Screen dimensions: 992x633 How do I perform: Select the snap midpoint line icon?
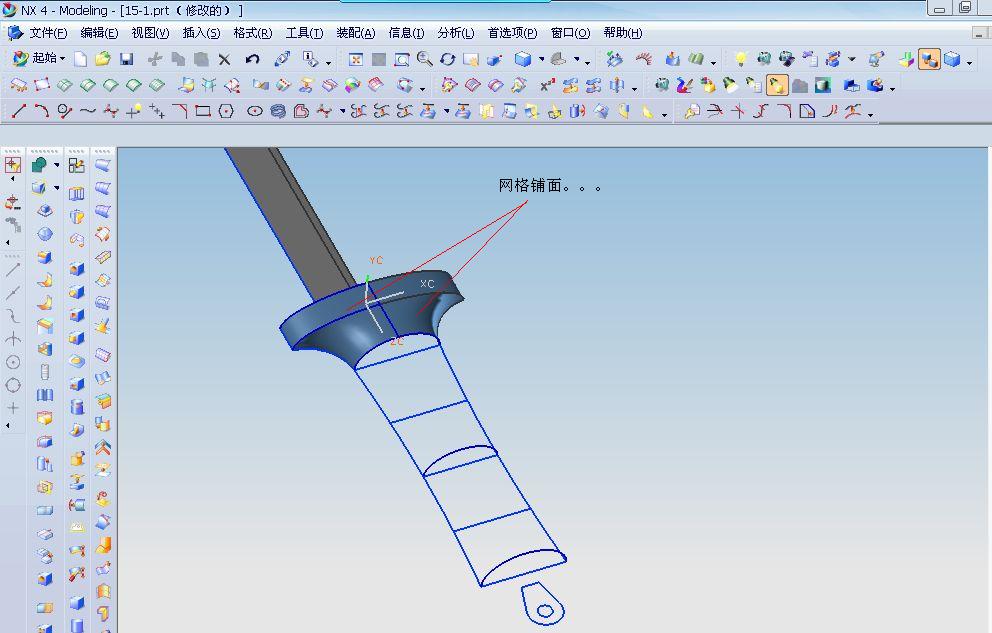point(13,293)
